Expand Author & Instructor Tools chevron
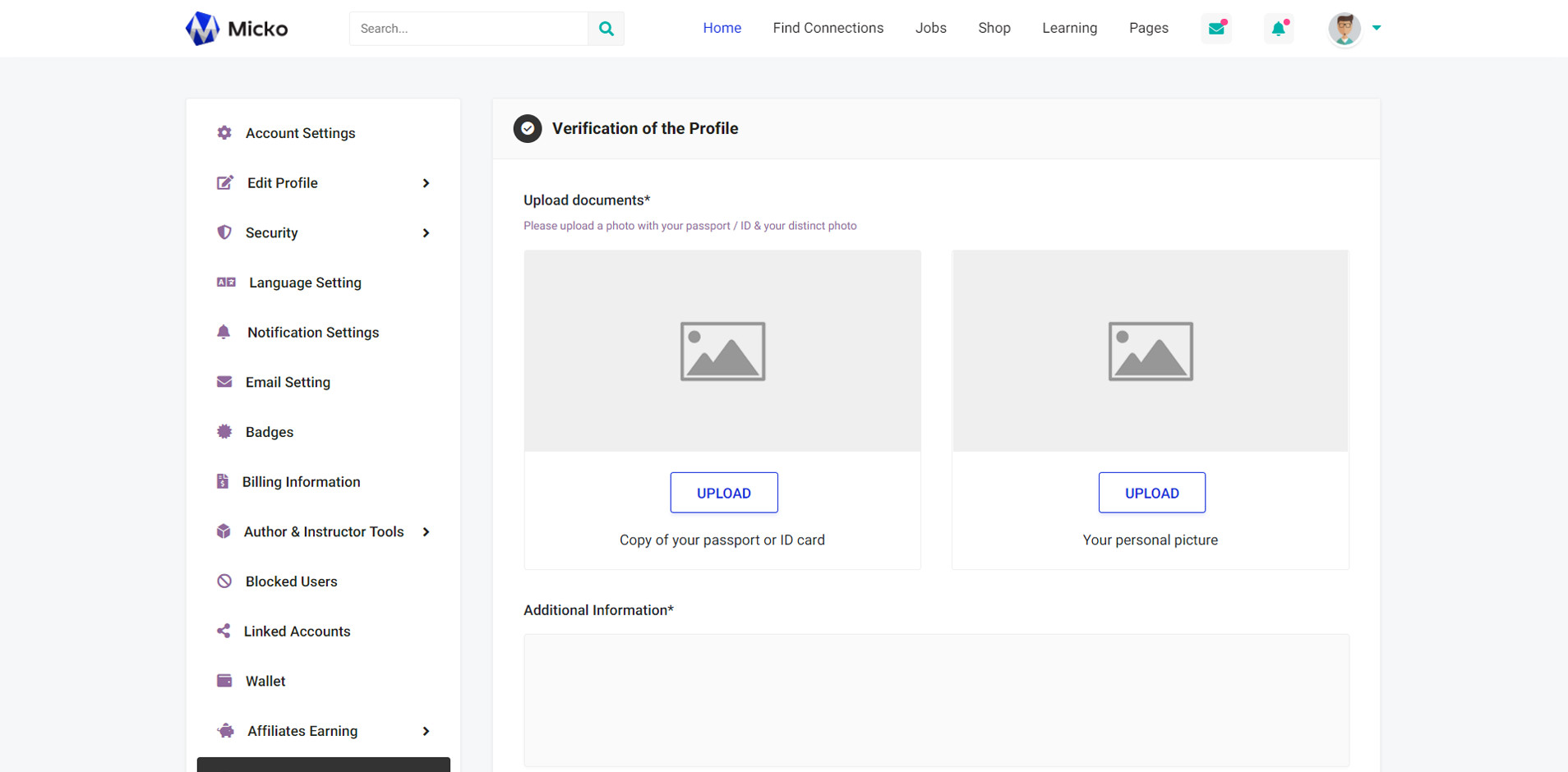 click(x=426, y=532)
